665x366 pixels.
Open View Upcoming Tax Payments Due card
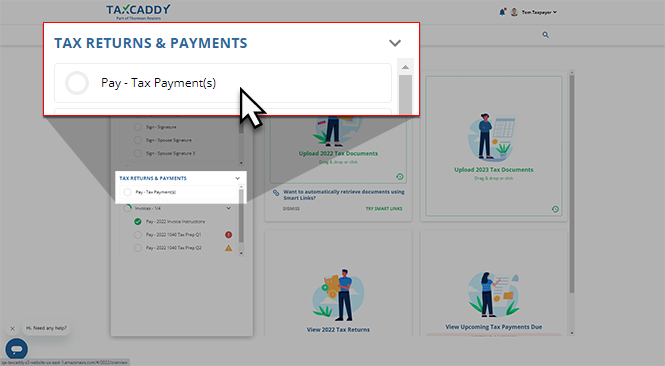tap(494, 283)
